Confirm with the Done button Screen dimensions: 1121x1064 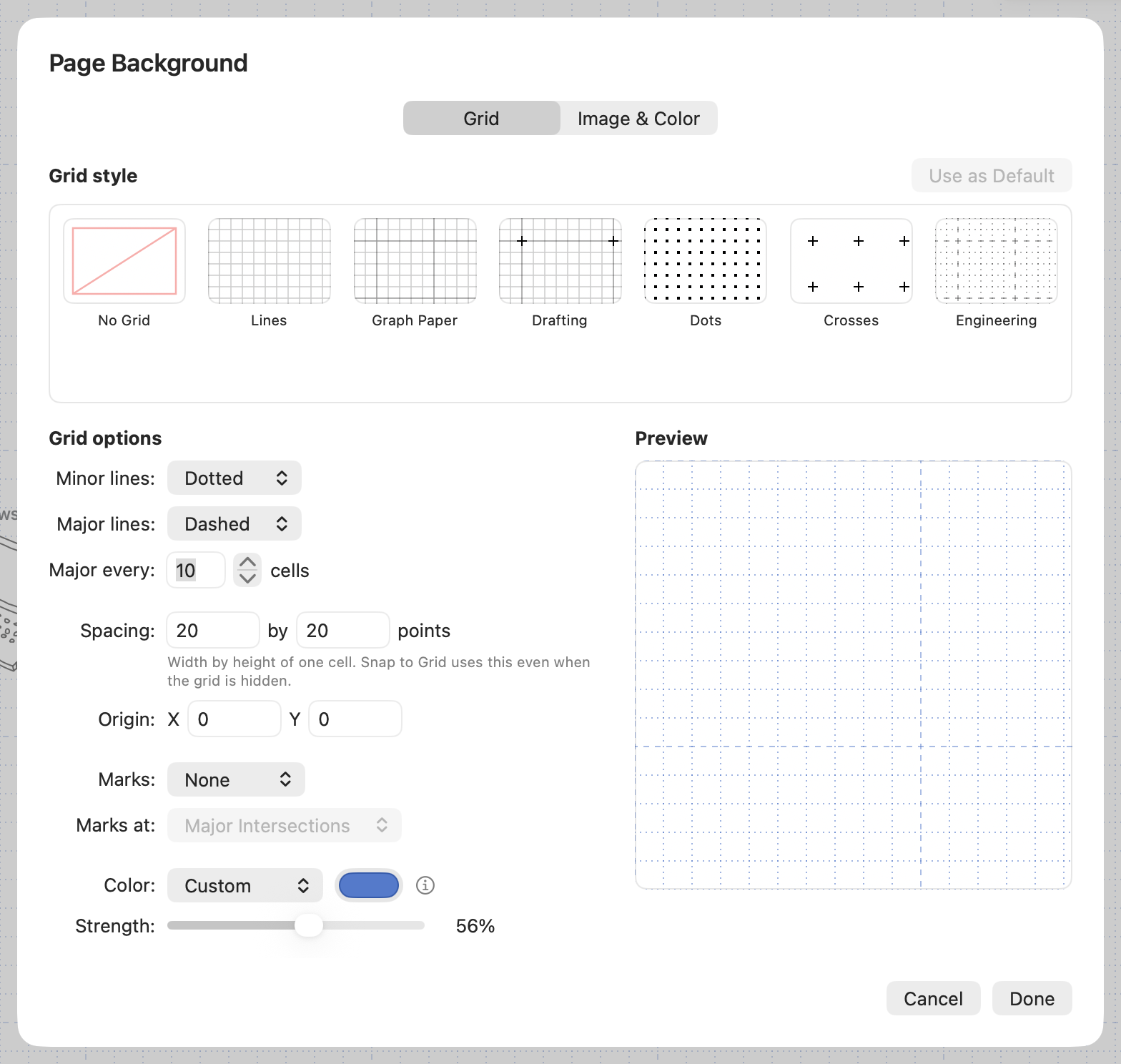[1032, 998]
